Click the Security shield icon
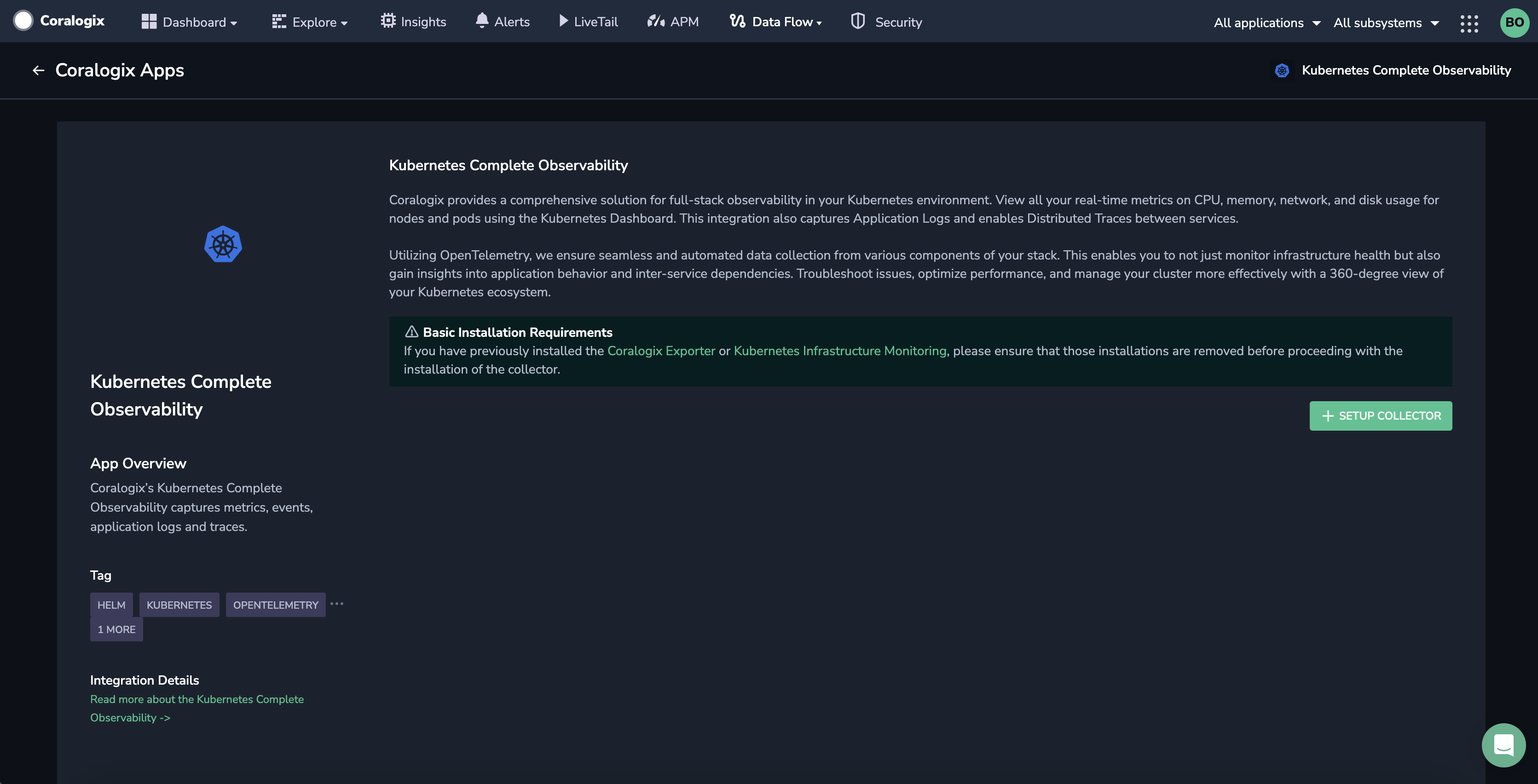This screenshot has height=784, width=1538. pos(858,21)
